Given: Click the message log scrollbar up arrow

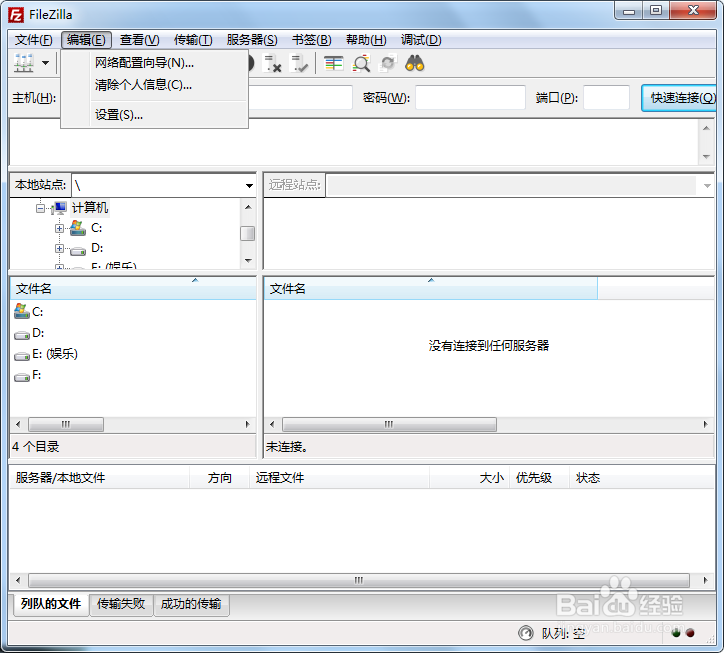Looking at the screenshot, I should click(706, 128).
